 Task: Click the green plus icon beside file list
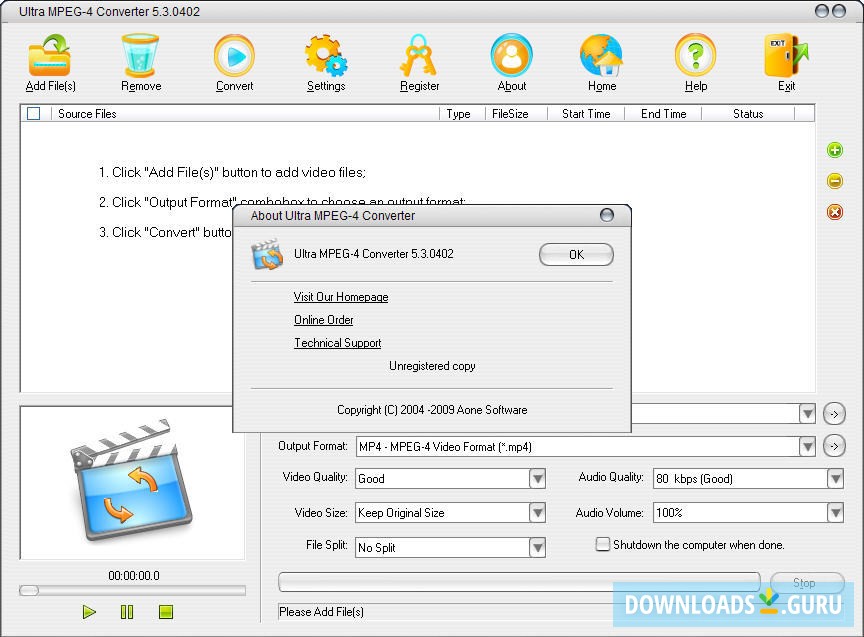[x=835, y=150]
